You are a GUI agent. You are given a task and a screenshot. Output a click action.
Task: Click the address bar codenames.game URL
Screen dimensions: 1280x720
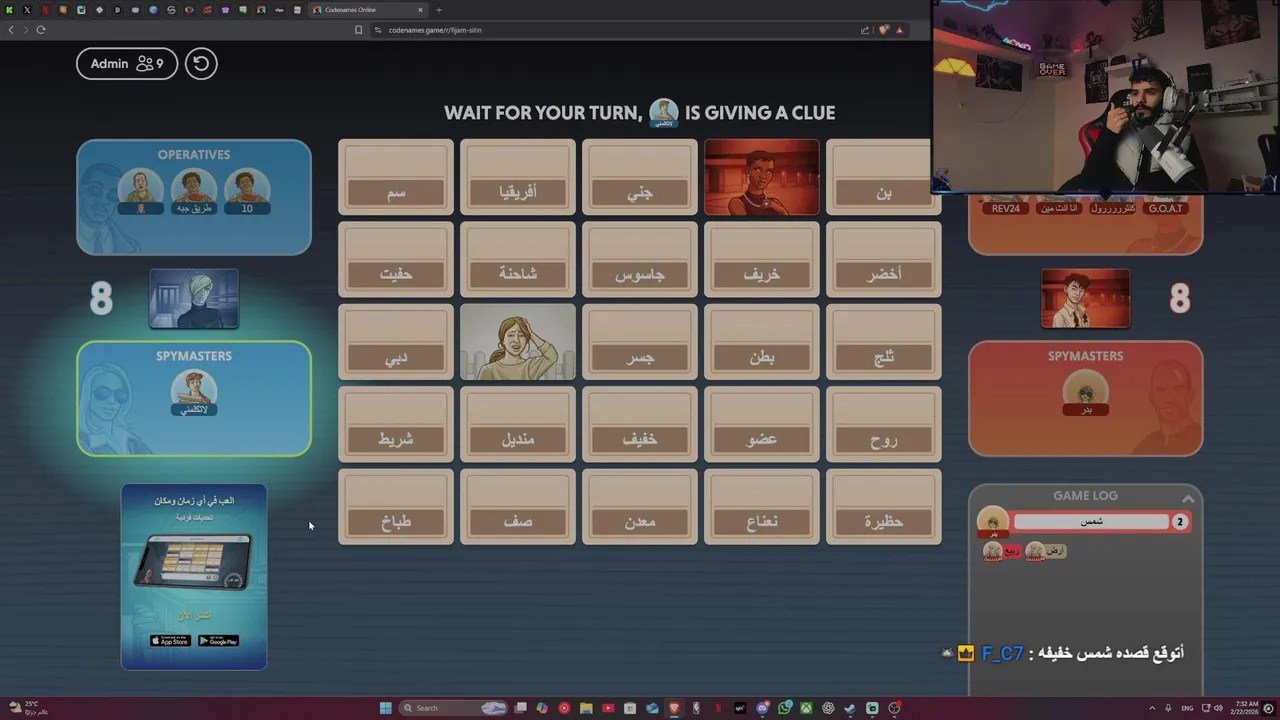click(x=435, y=30)
